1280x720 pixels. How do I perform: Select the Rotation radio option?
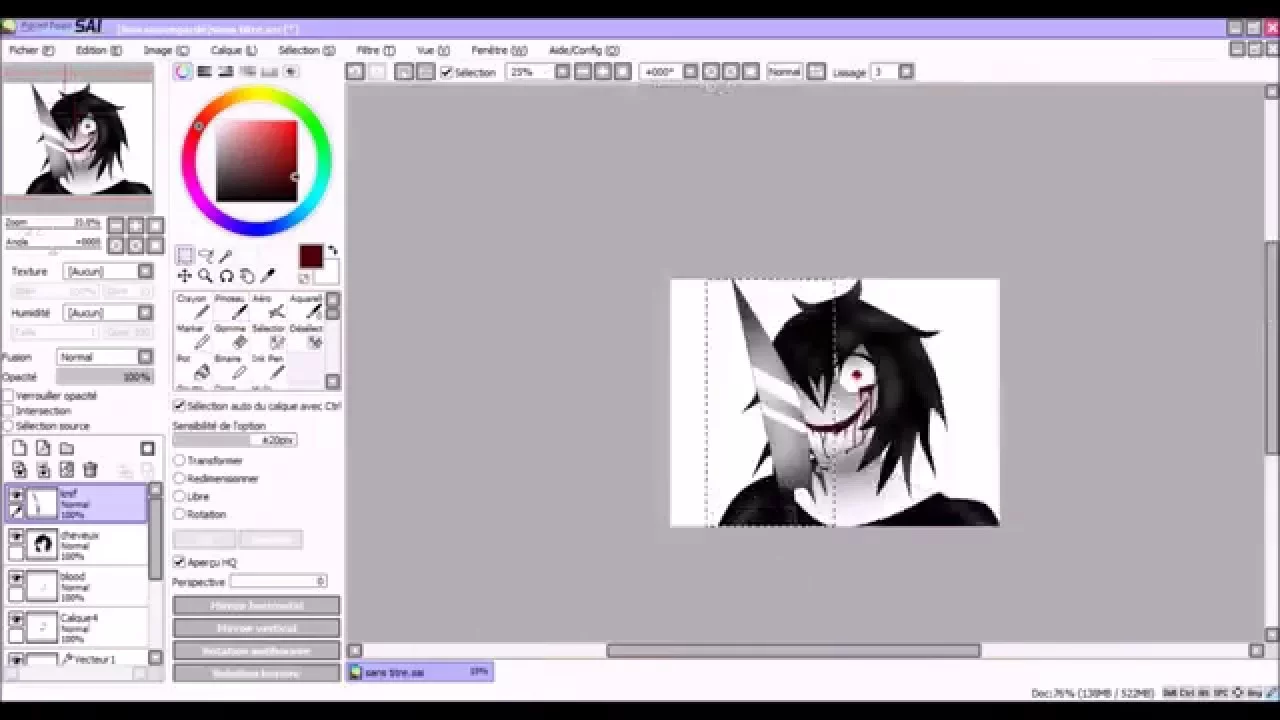click(x=179, y=514)
